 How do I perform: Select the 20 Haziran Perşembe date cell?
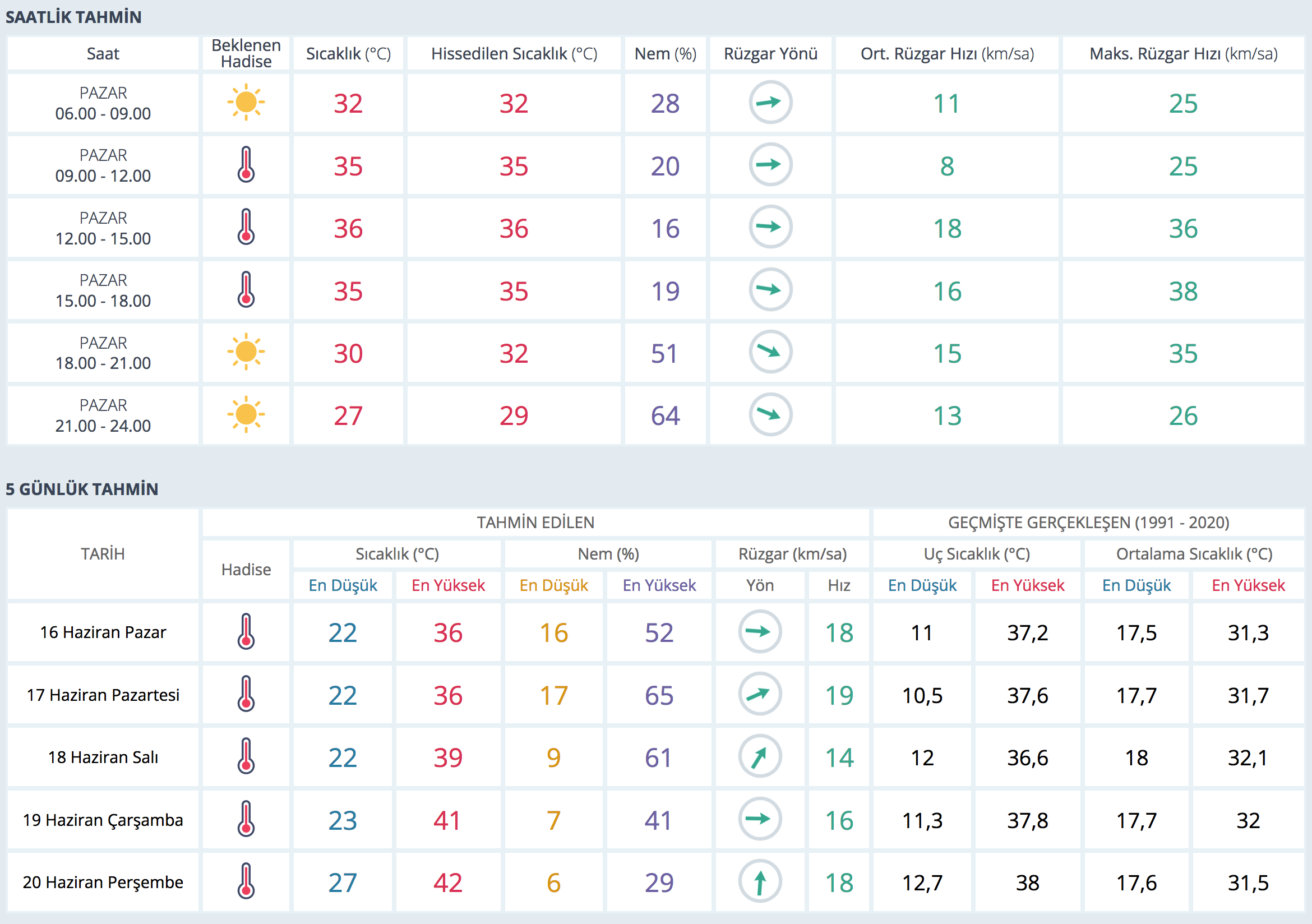click(103, 882)
